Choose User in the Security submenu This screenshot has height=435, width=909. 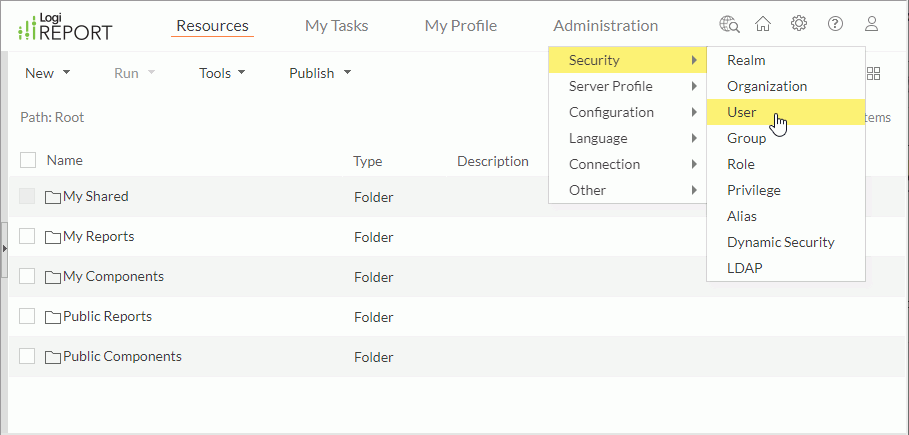[x=742, y=112]
